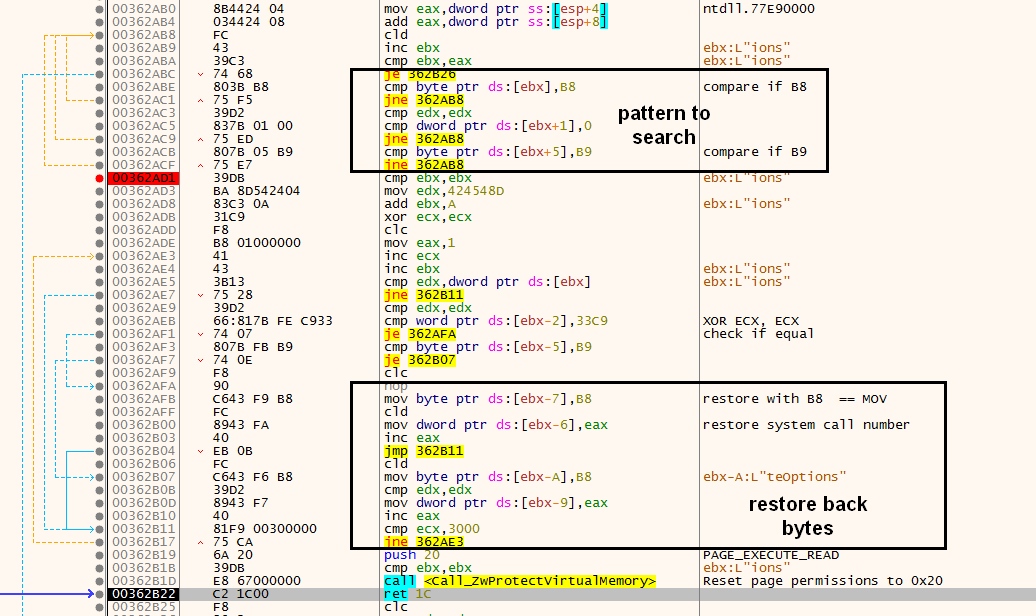Screen dimensions: 1036x616
Task: Select instruction 'mov byte ptr ds:[ebx-A],B8'
Action: 488,477
